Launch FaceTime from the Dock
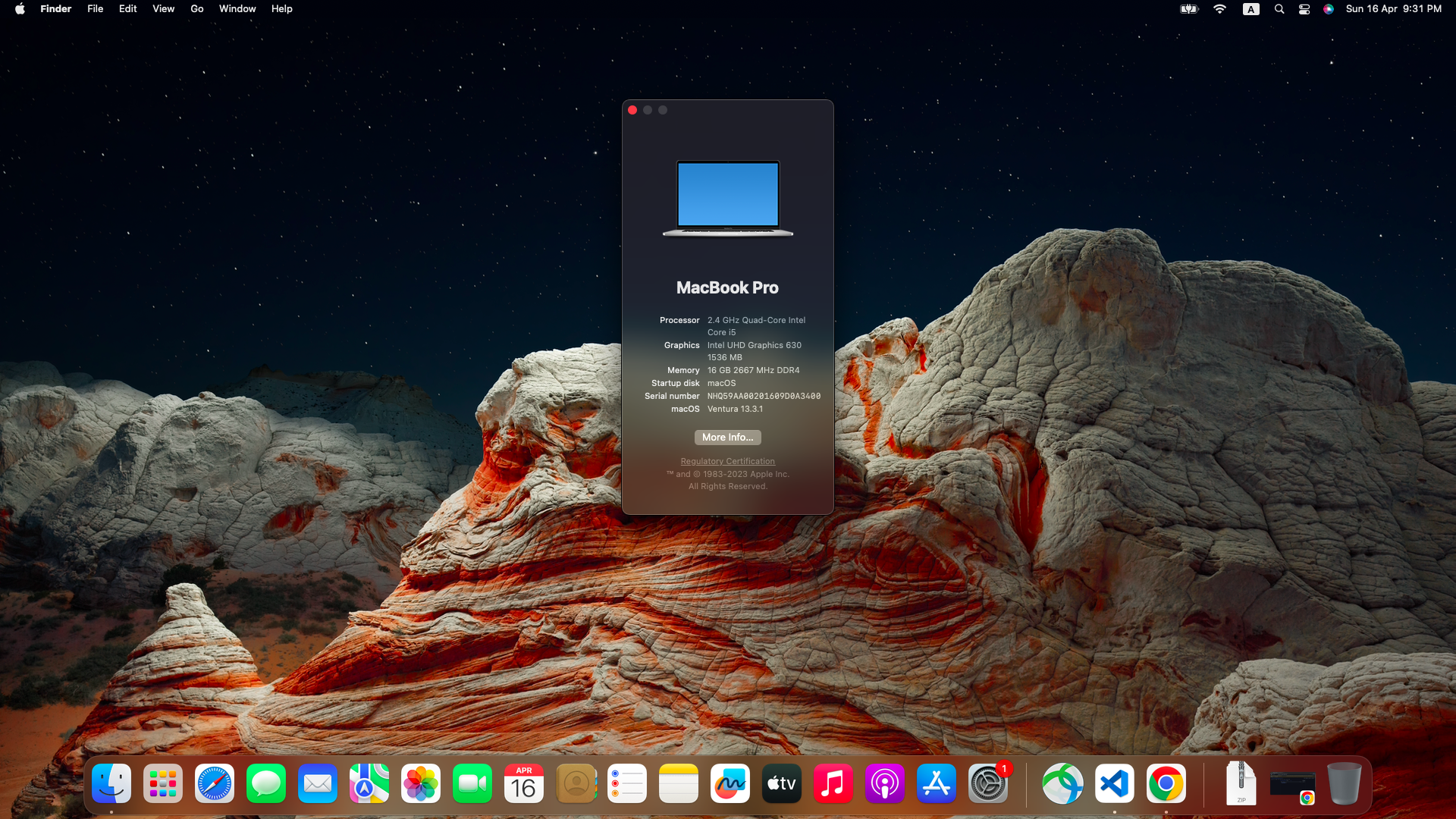The width and height of the screenshot is (1456, 819). pyautogui.click(x=472, y=783)
